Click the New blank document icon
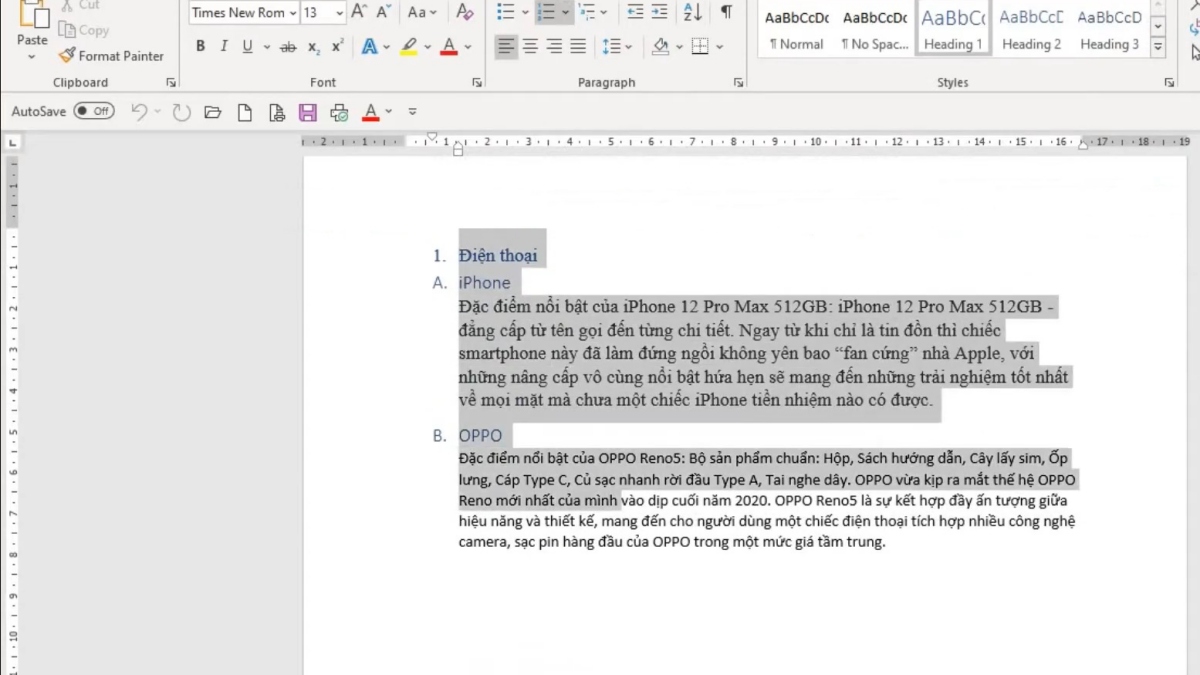 pos(244,111)
